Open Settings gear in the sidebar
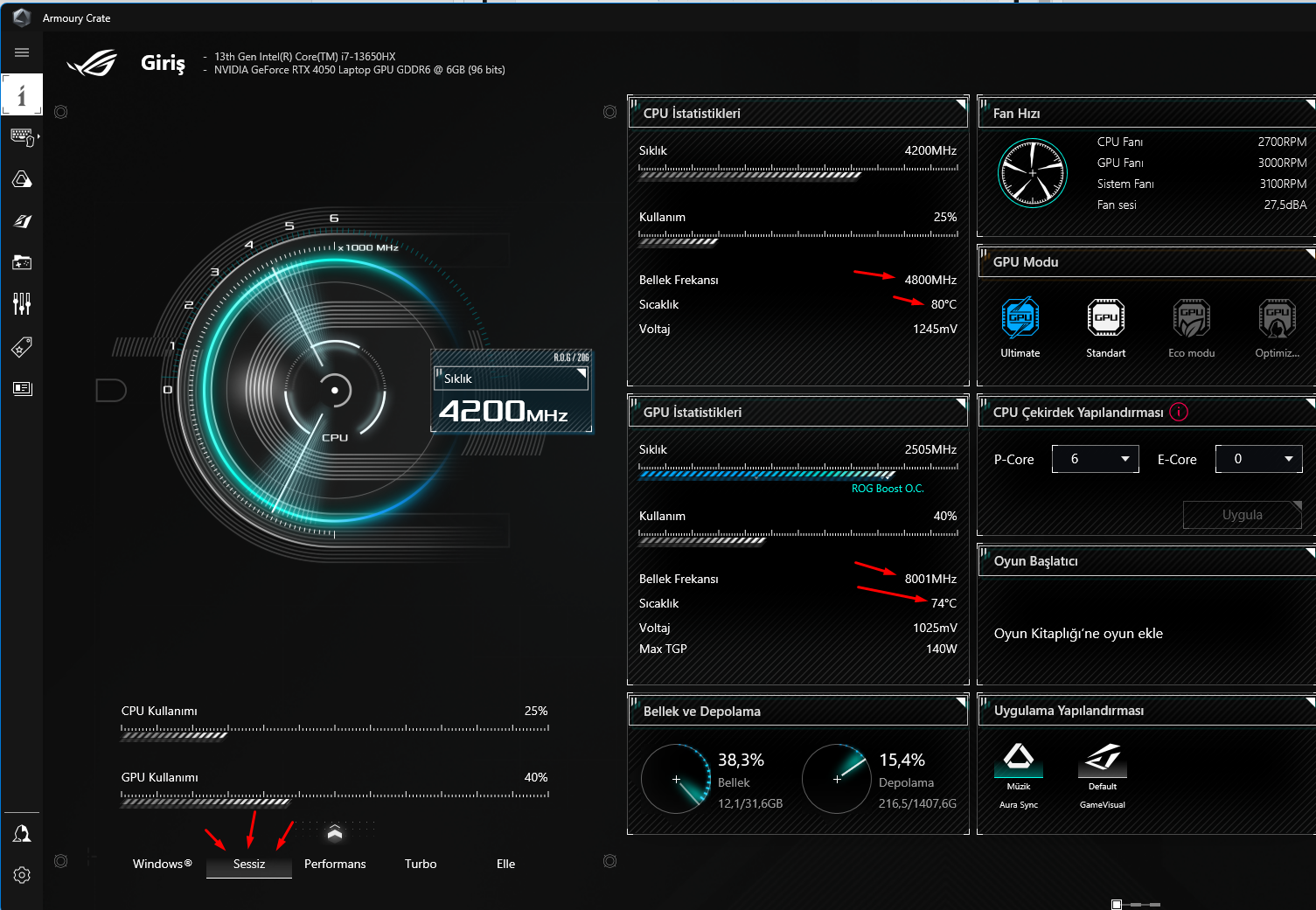 22,875
